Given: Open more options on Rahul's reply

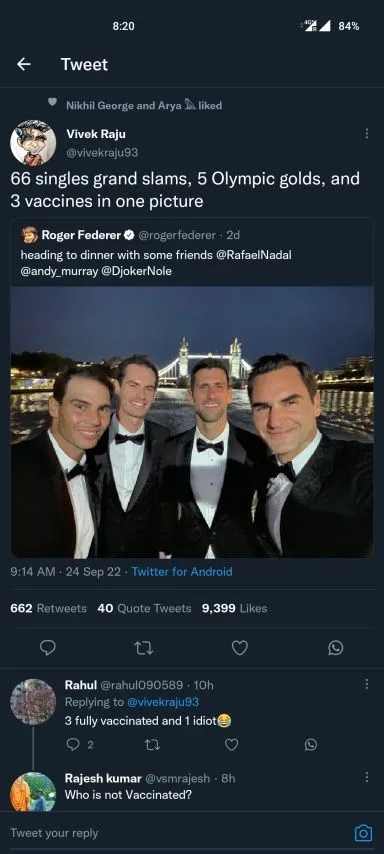Looking at the screenshot, I should [x=367, y=684].
